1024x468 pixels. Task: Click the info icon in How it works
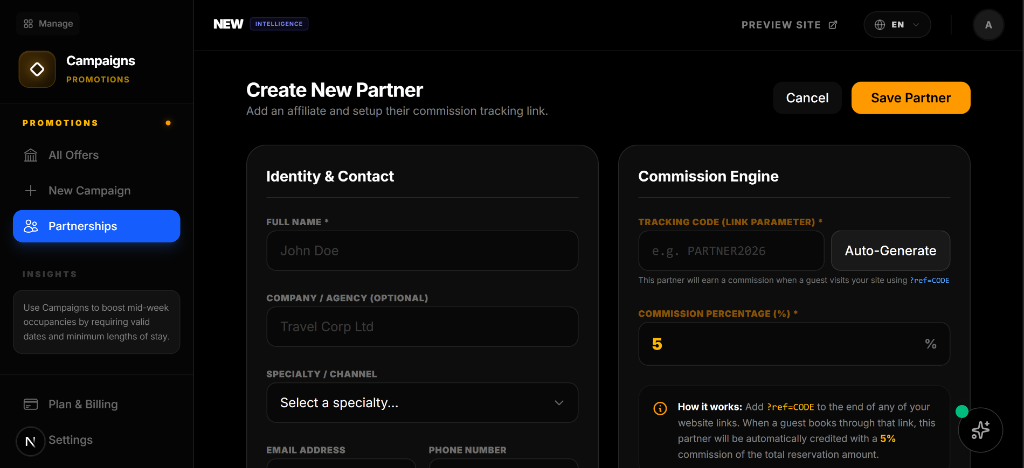click(660, 408)
